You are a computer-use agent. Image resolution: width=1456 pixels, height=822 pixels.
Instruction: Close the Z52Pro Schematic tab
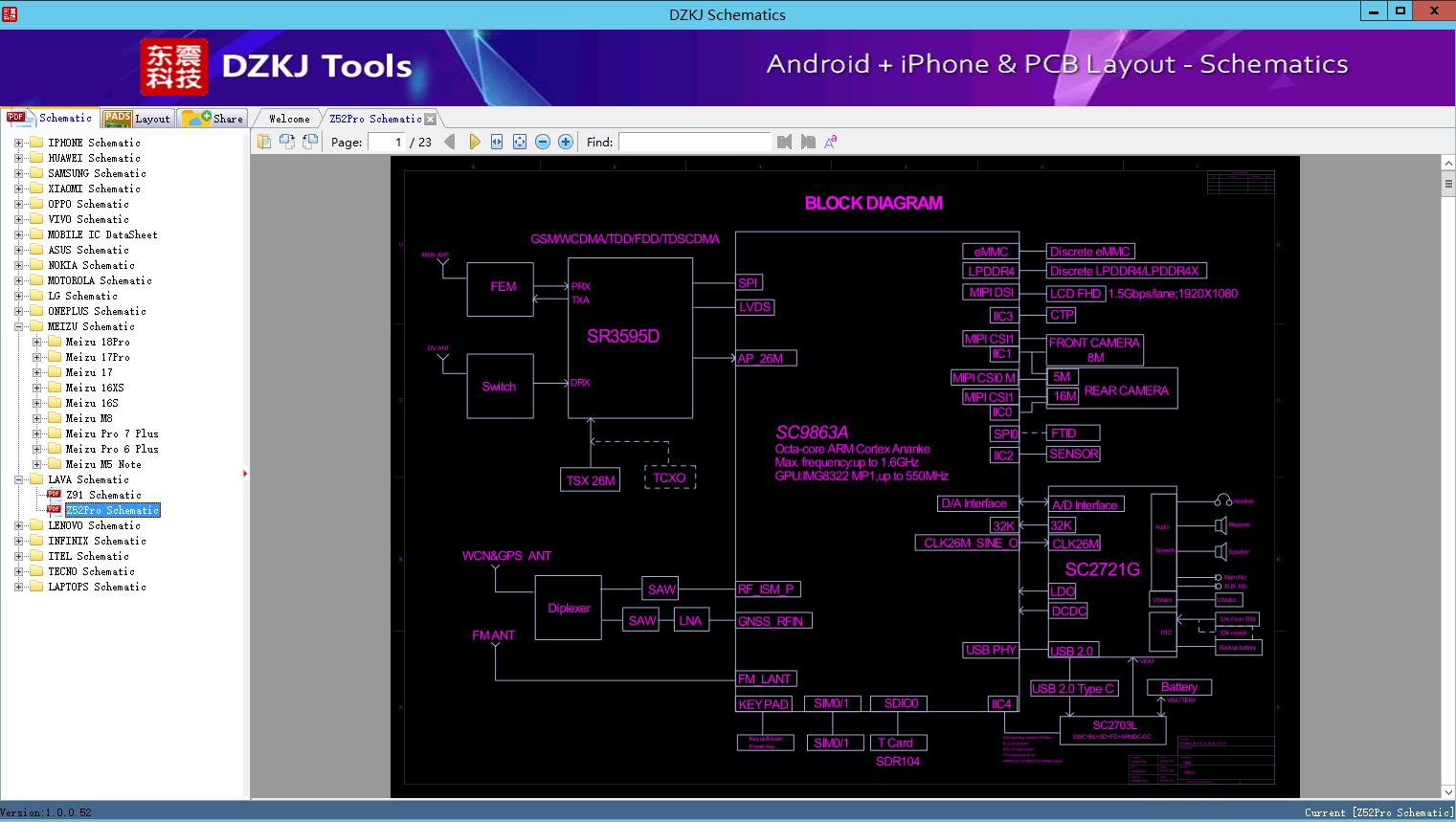click(431, 119)
